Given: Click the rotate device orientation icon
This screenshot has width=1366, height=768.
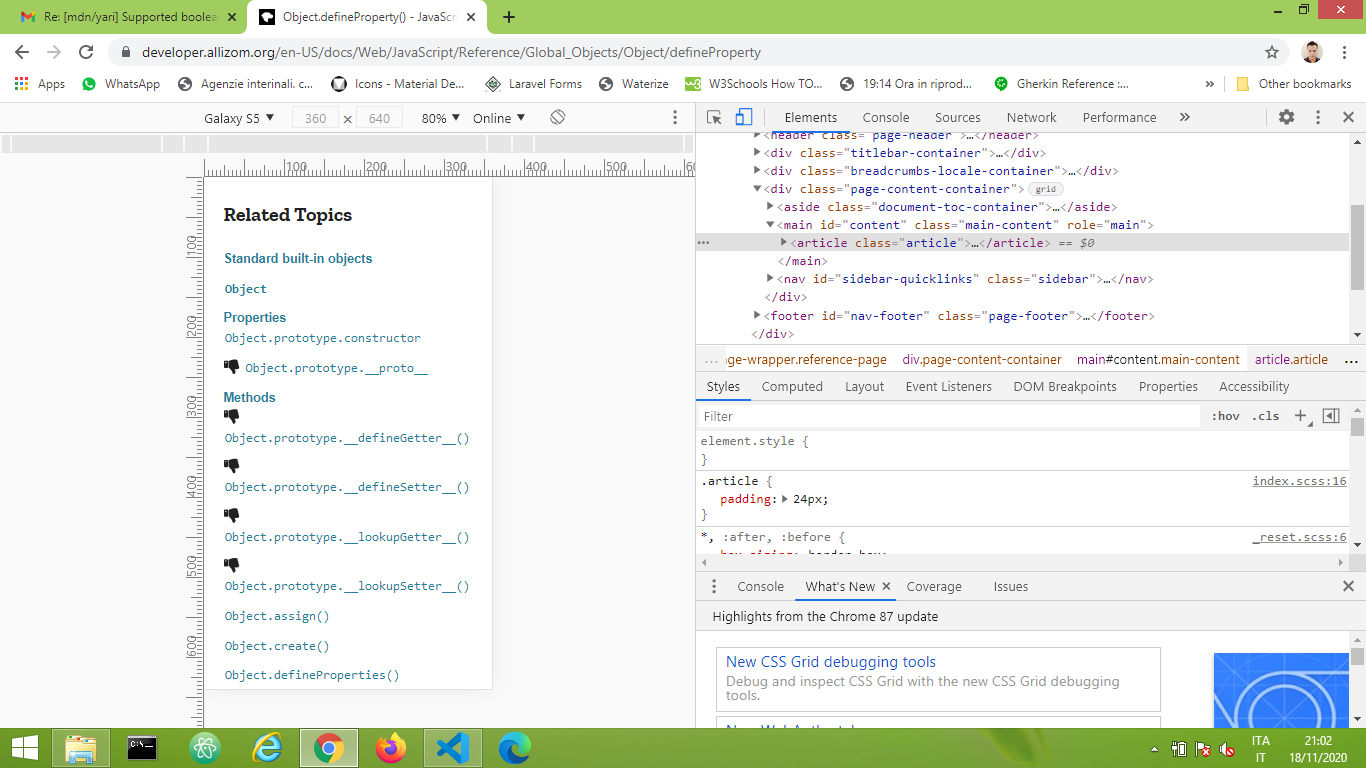Looking at the screenshot, I should click(557, 117).
